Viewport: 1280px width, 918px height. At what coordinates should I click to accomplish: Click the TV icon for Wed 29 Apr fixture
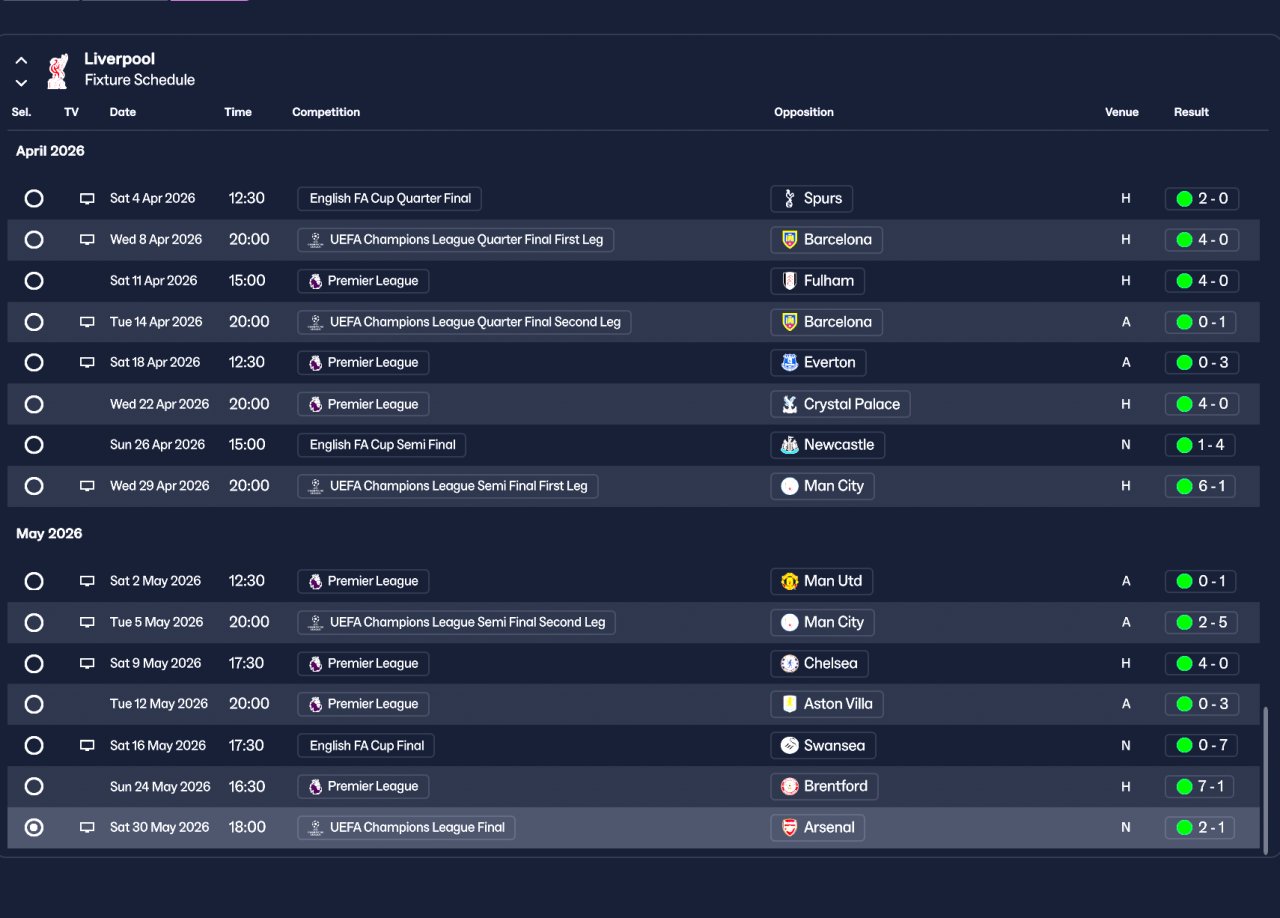click(x=87, y=486)
